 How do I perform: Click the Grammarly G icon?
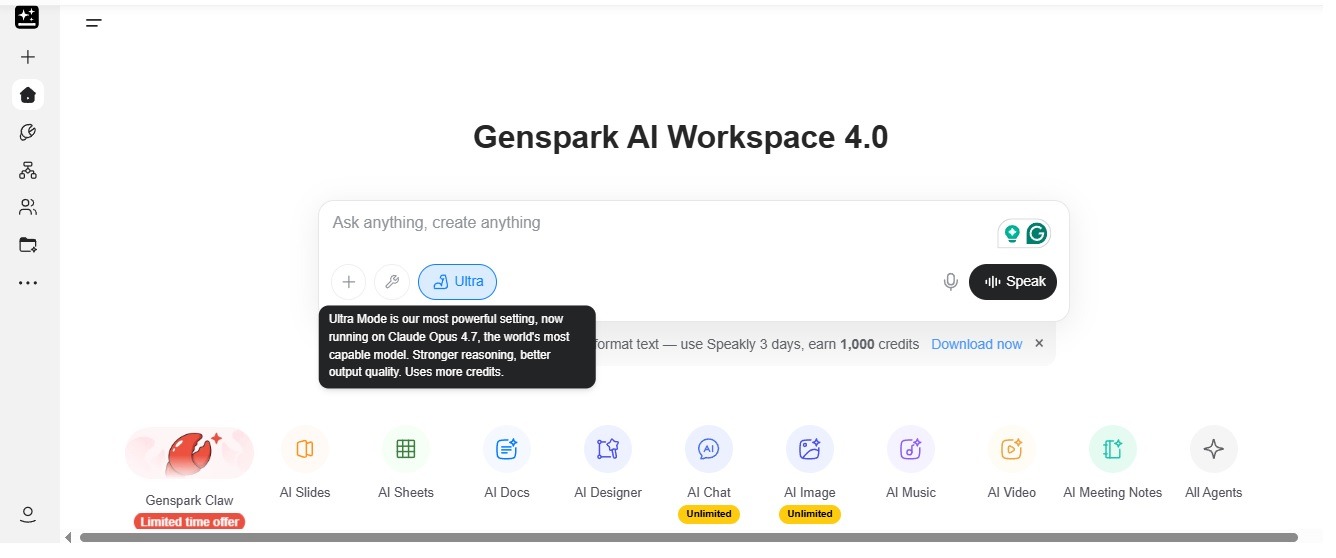(x=1037, y=234)
